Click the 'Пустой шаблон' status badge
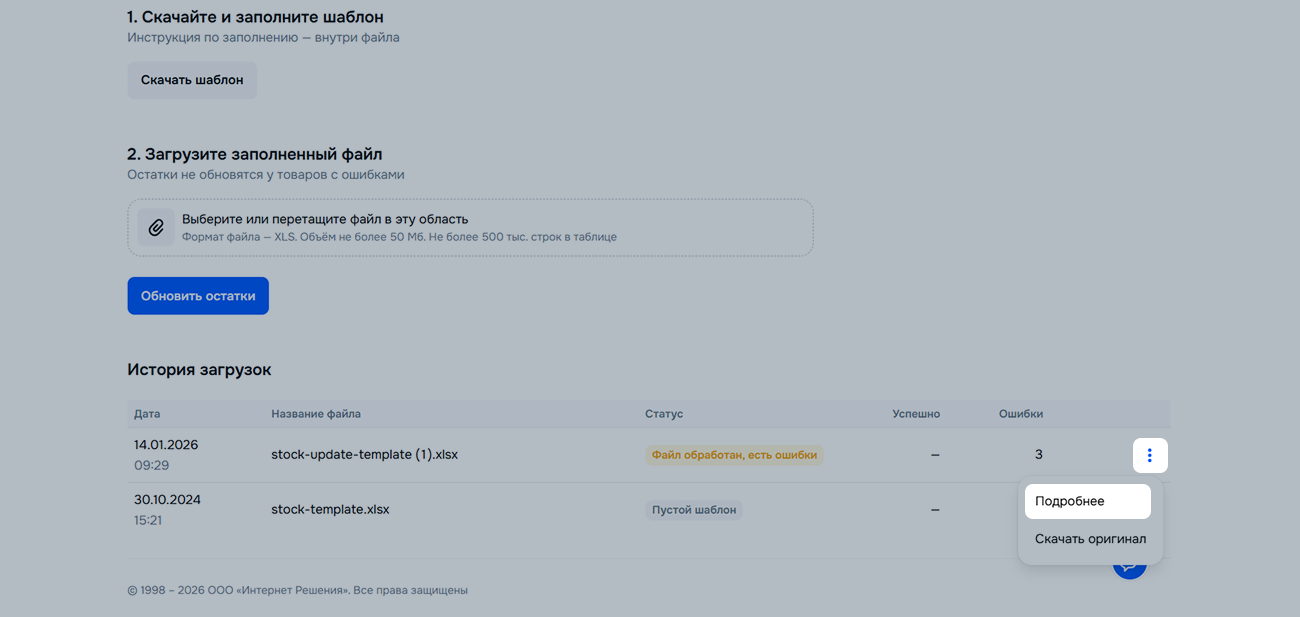 pos(694,510)
